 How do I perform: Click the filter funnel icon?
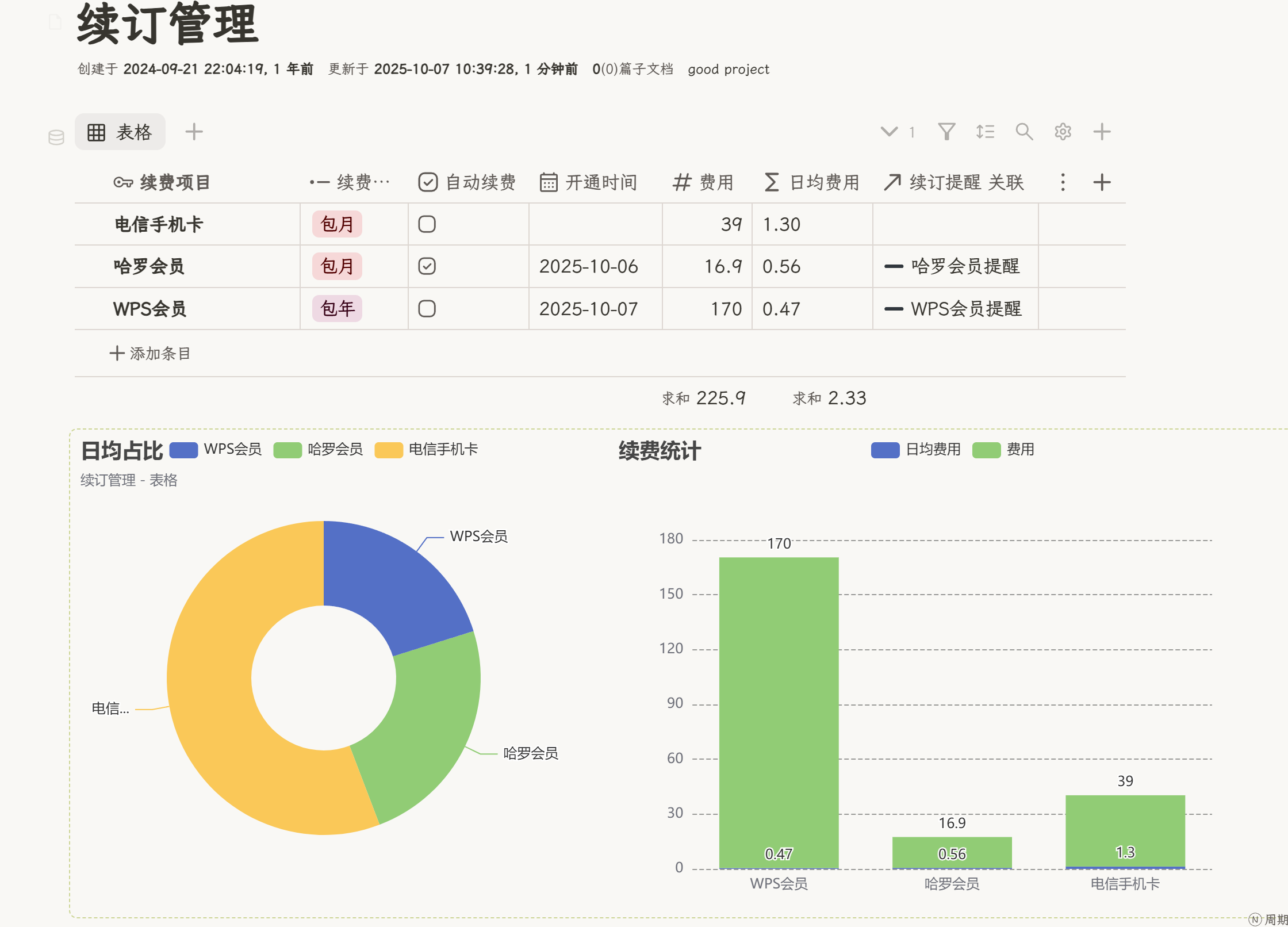(946, 132)
